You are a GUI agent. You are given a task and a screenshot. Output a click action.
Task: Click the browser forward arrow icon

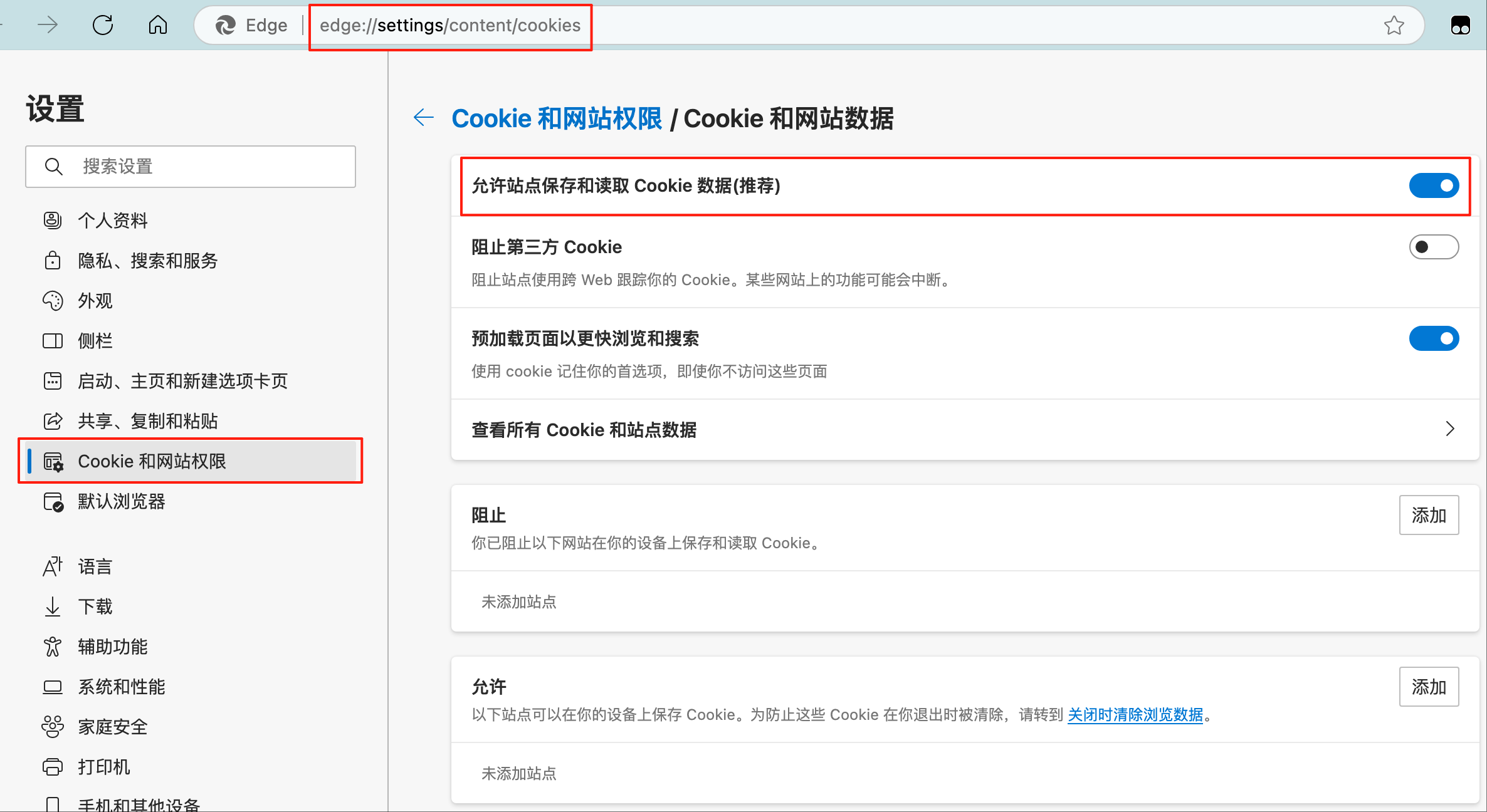(48, 25)
